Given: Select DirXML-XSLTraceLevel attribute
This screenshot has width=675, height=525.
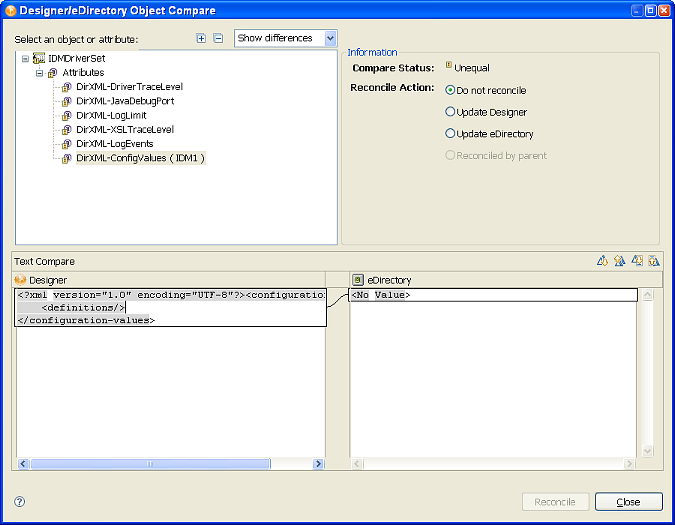Looking at the screenshot, I should pos(125,130).
